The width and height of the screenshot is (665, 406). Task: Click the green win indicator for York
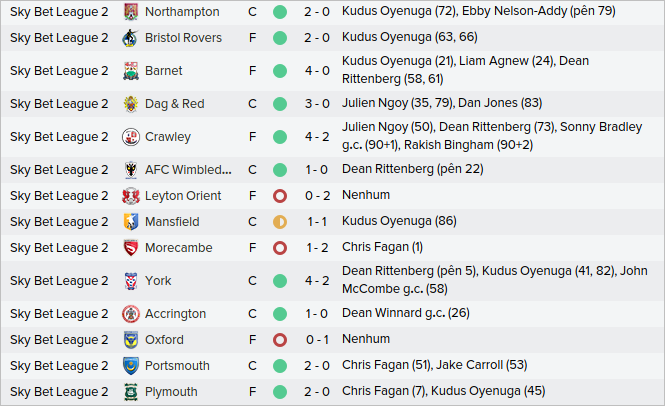point(280,281)
